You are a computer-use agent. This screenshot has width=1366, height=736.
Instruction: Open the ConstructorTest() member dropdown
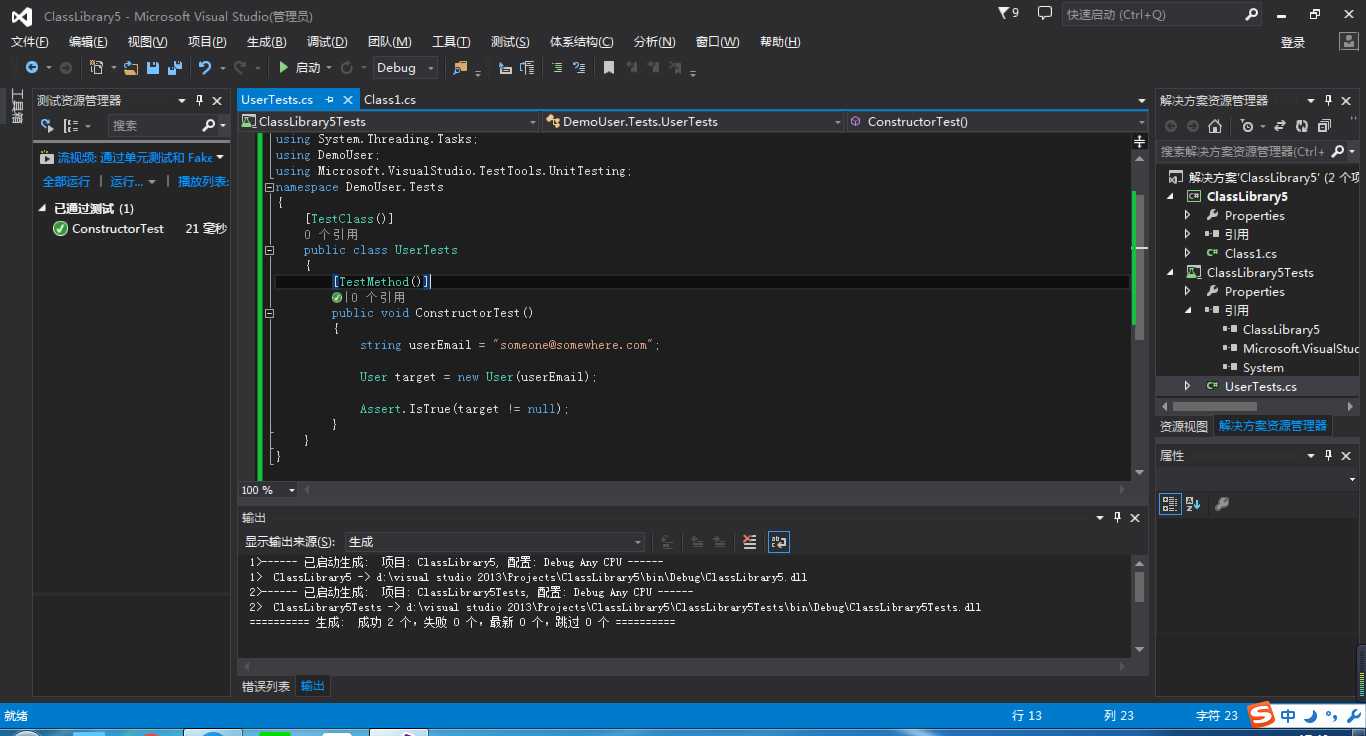coord(997,121)
